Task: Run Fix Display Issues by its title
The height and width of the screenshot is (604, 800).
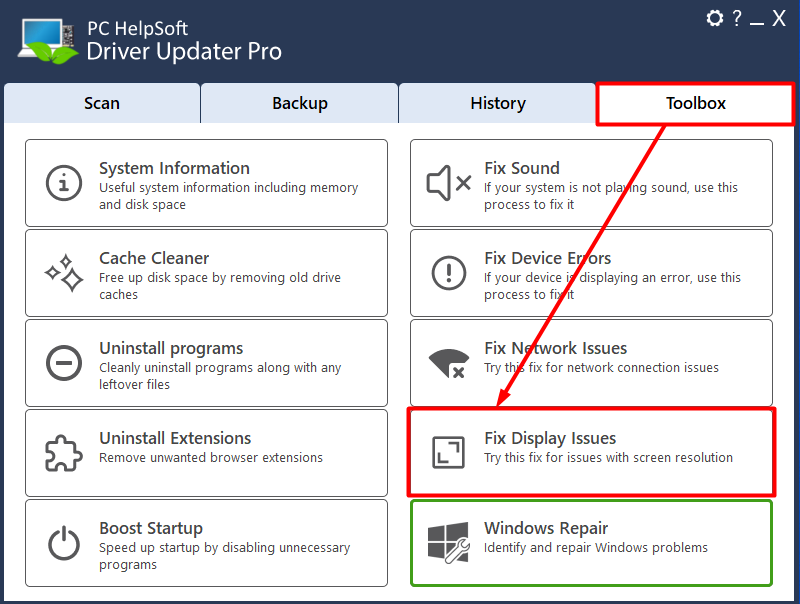Action: pyautogui.click(x=550, y=438)
